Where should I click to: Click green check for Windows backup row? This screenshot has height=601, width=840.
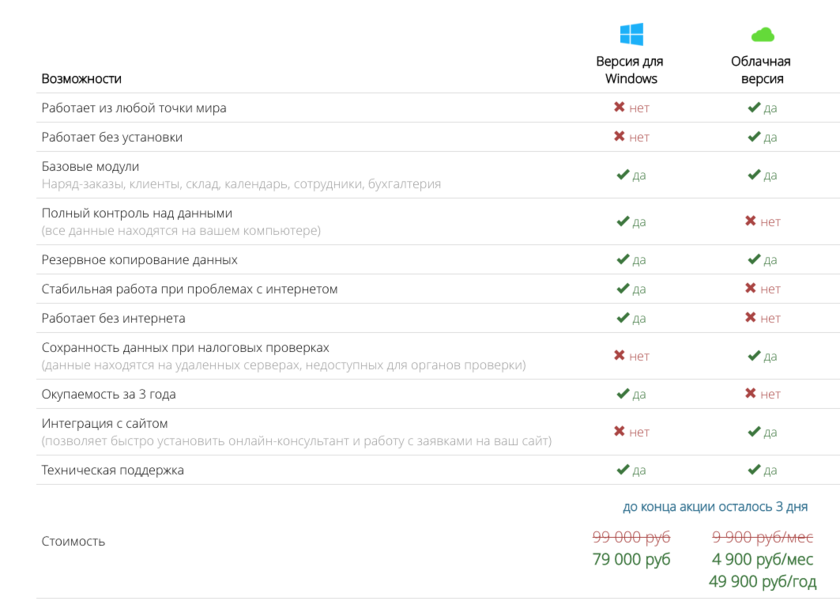point(622,260)
